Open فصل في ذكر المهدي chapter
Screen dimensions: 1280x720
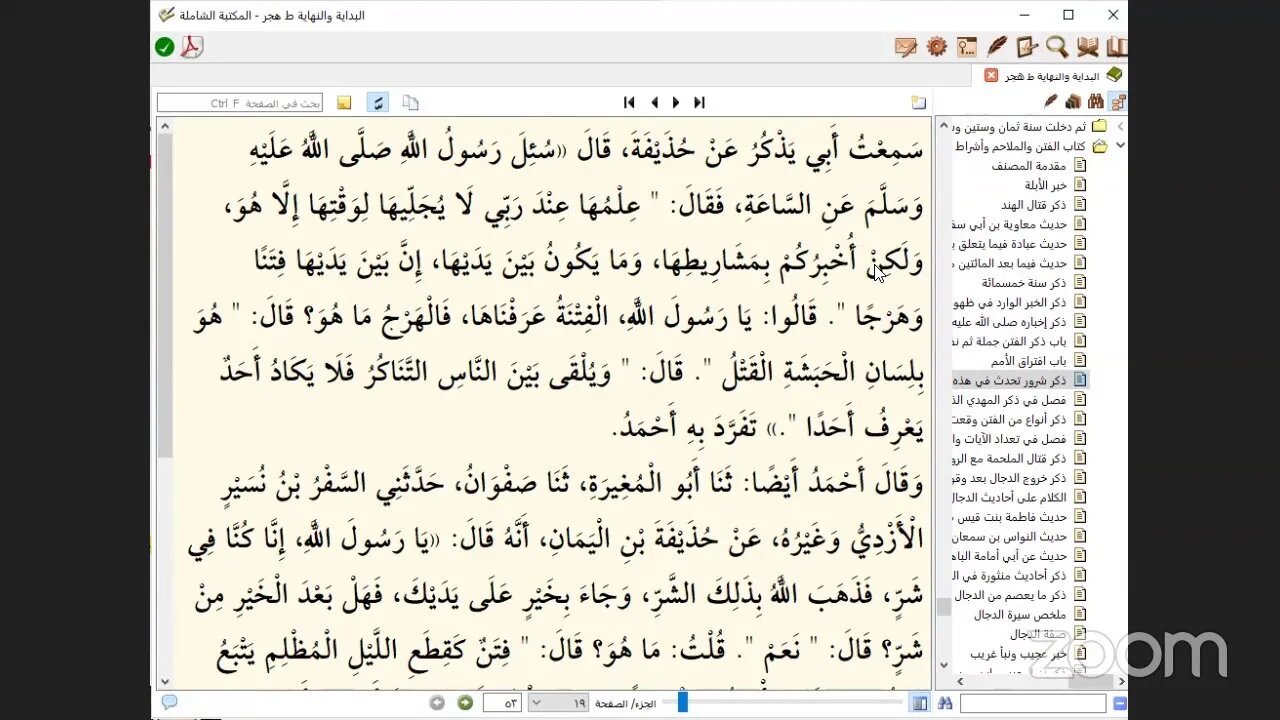[1010, 399]
